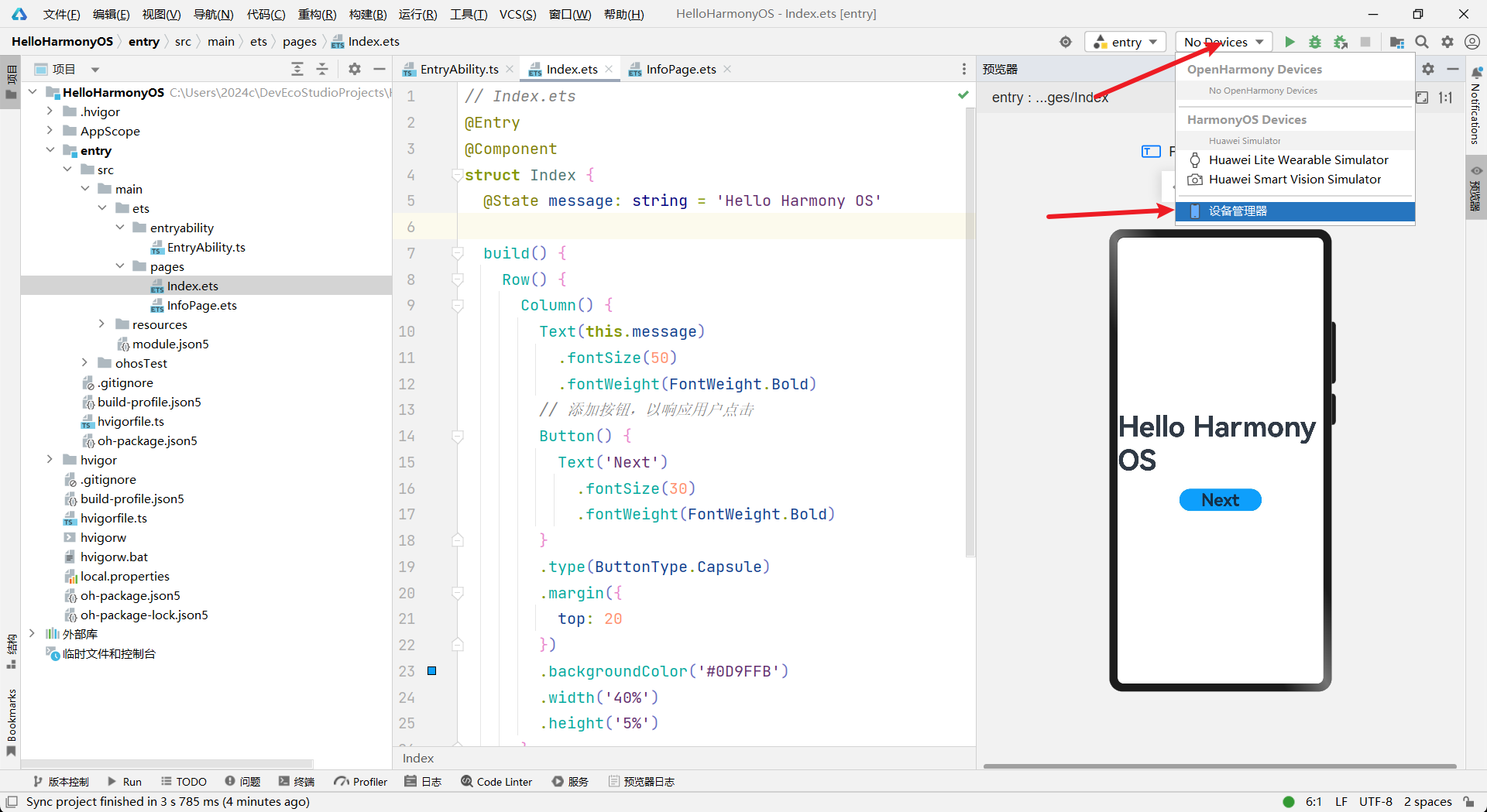Expand the .hvigor folder
The image size is (1487, 812).
pos(50,111)
